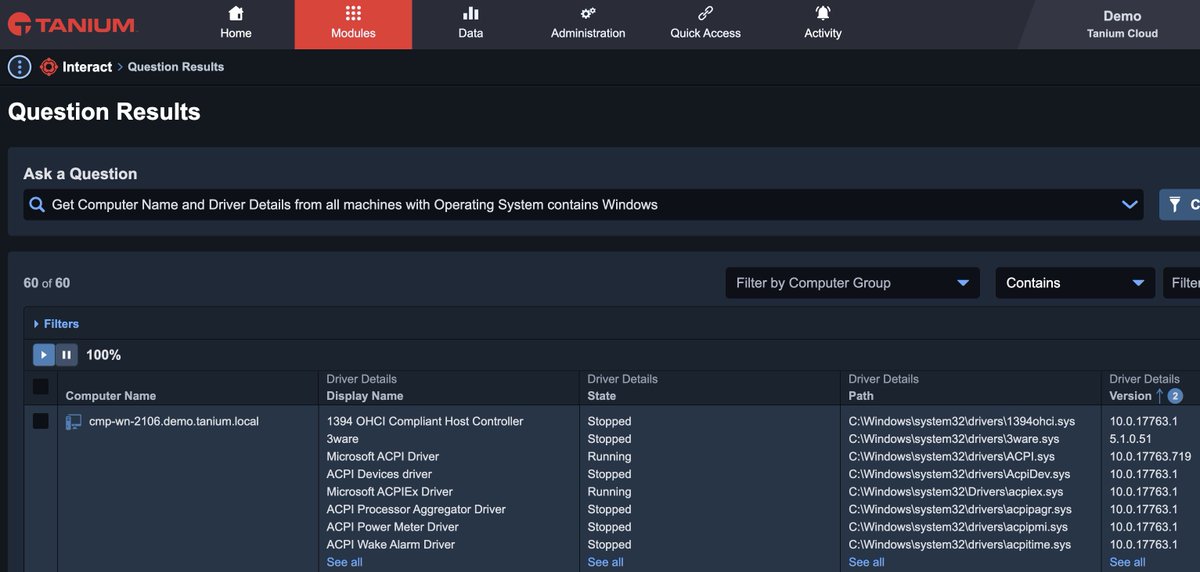This screenshot has width=1200, height=572.
Task: Click version 10.0.17763.719
Action: 1150,457
